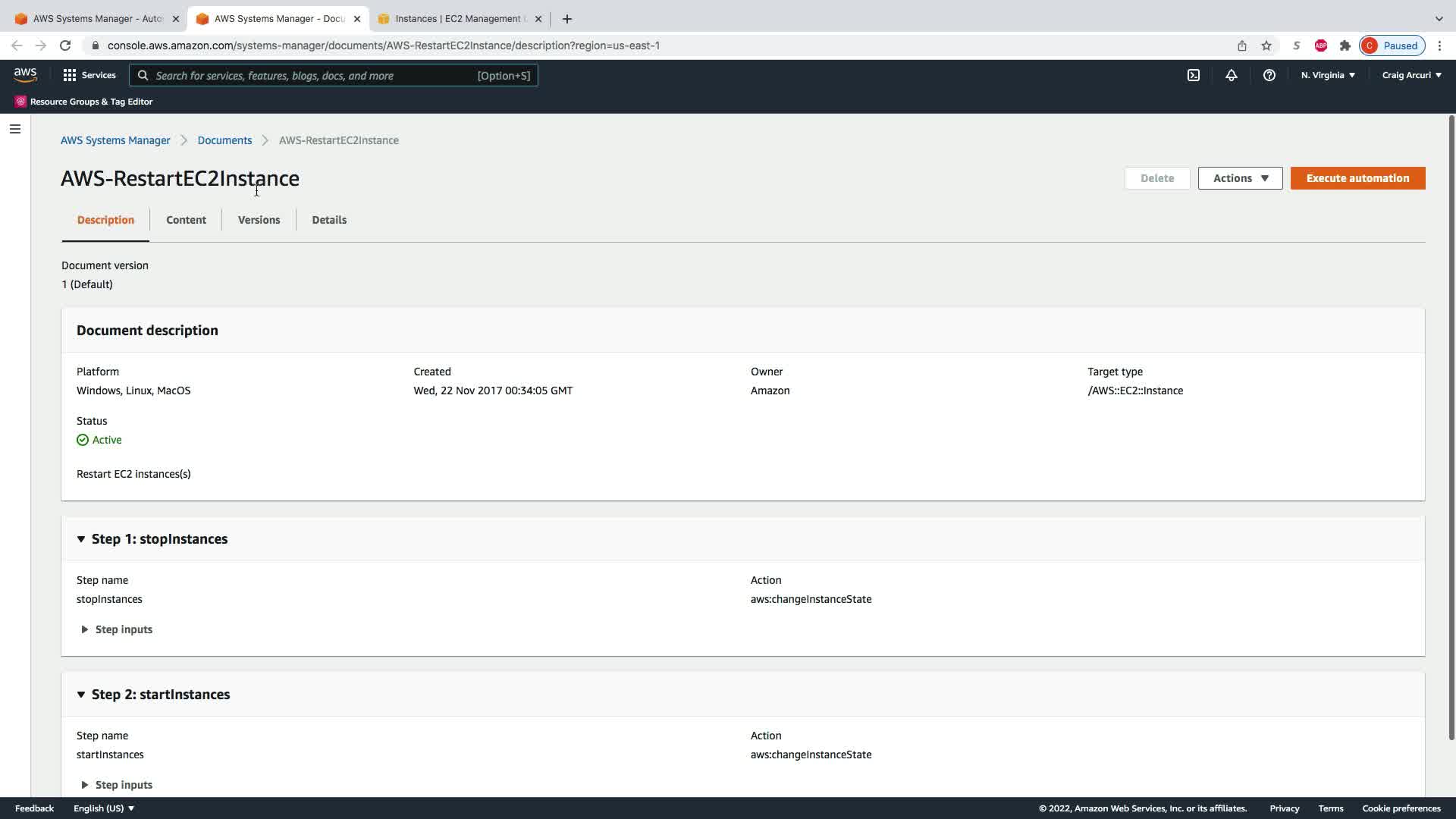Open the side navigation hamburger menu
This screenshot has width=1456, height=819.
pyautogui.click(x=14, y=129)
